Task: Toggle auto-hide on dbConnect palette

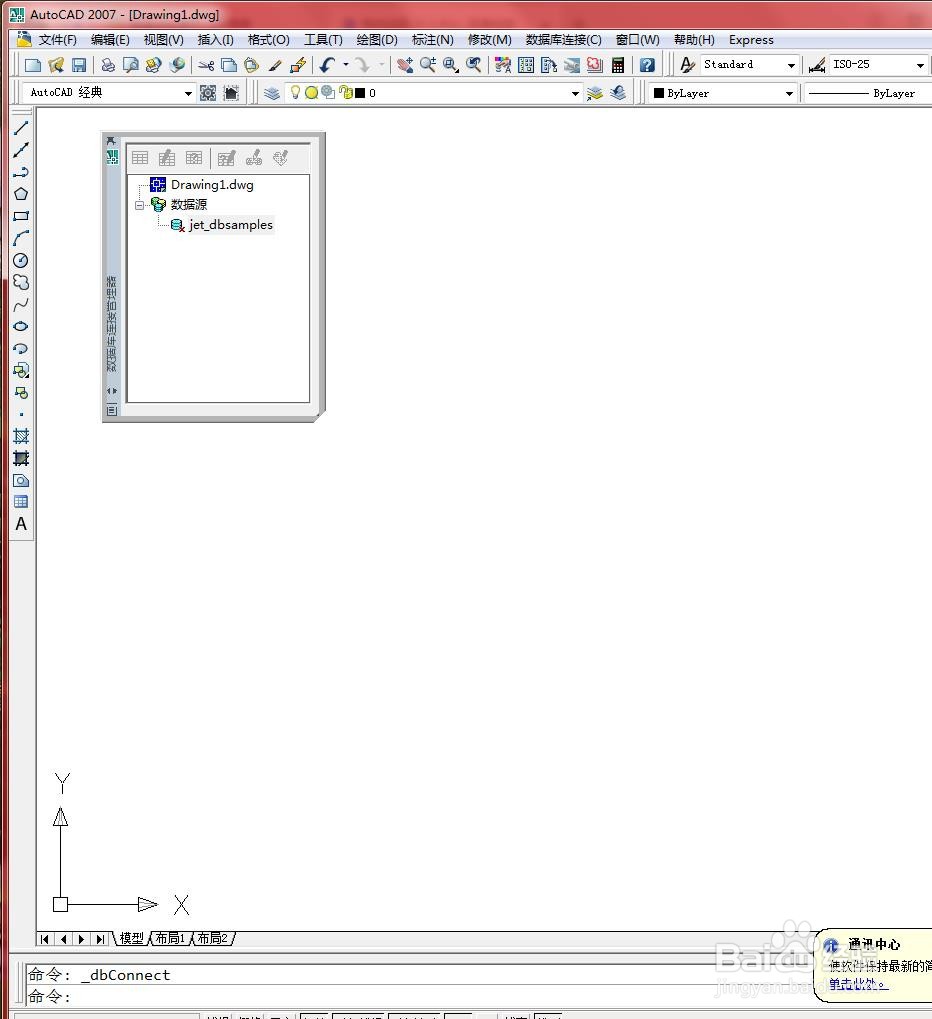Action: coord(112,391)
